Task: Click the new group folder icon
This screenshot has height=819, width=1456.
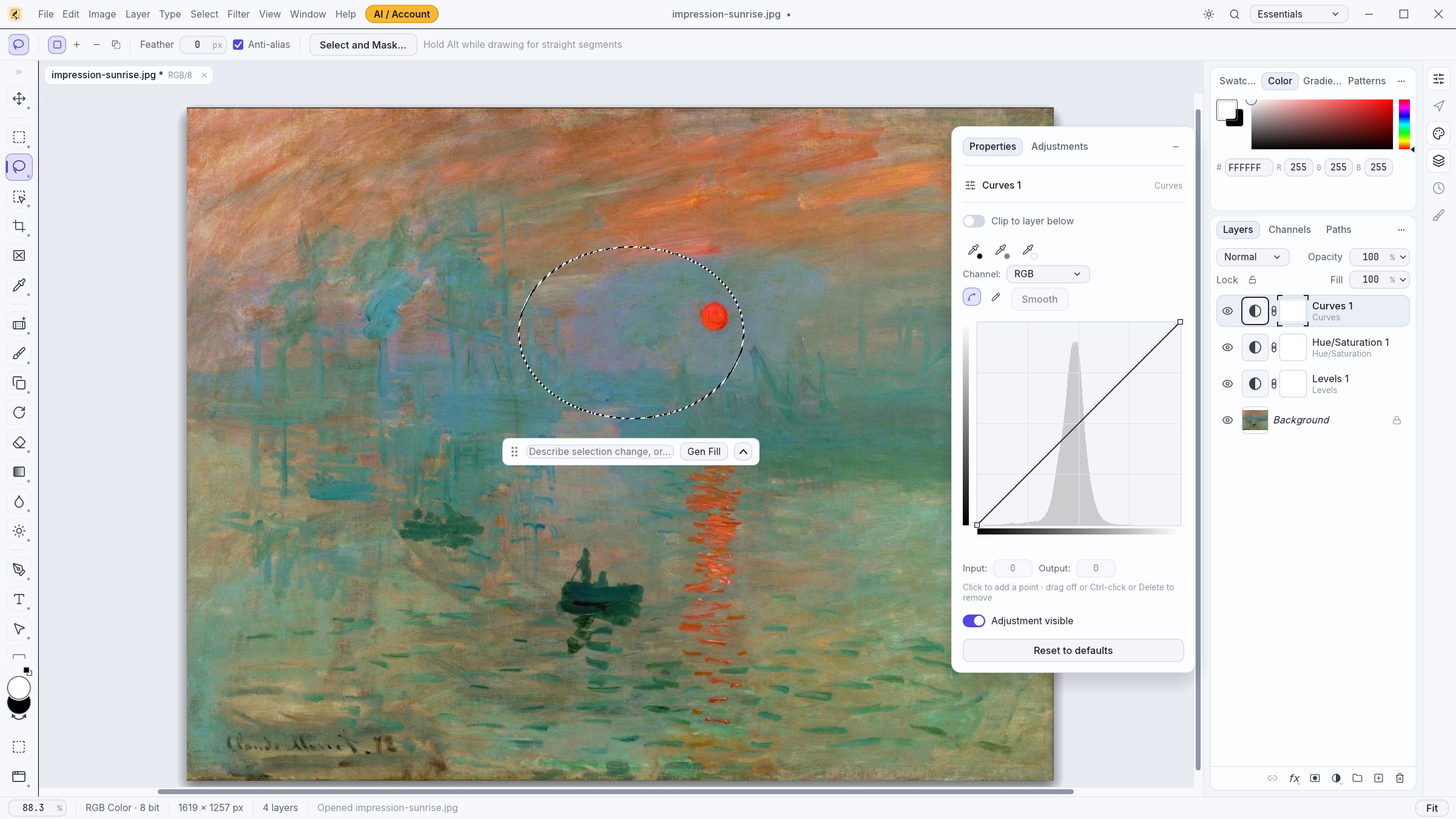Action: pos(1357,778)
